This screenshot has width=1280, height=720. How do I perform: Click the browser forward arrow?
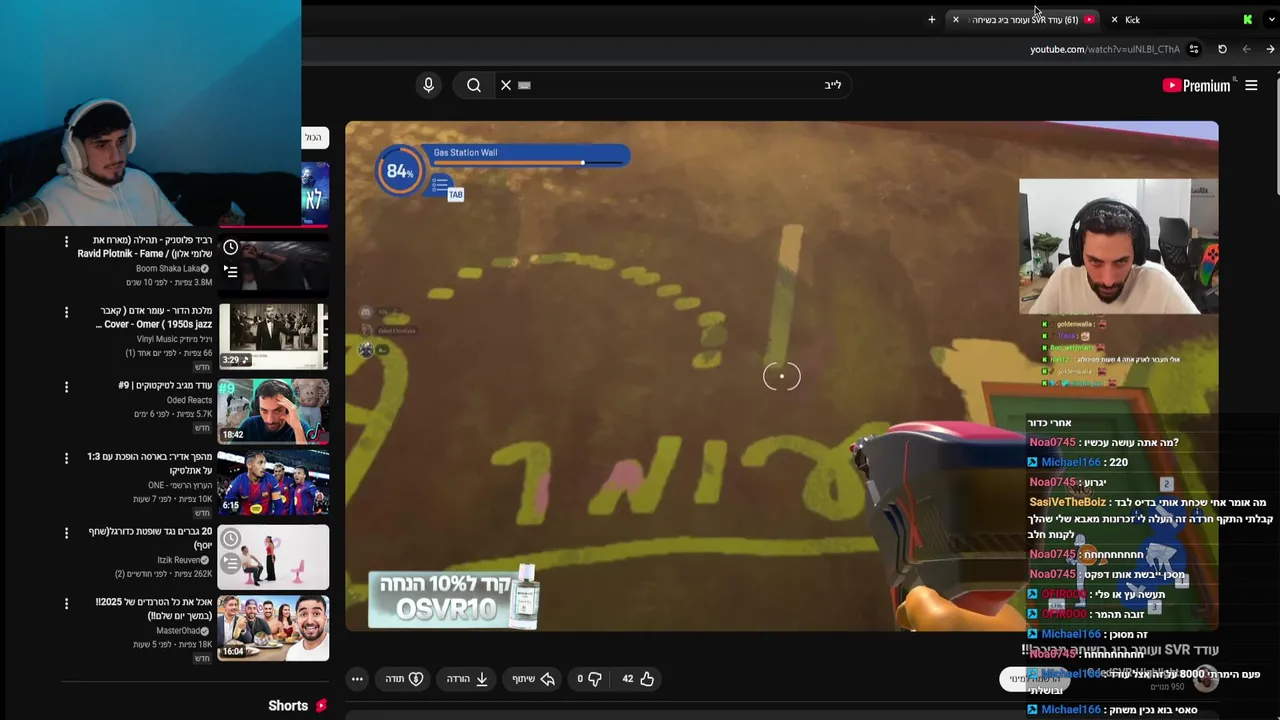point(1270,49)
